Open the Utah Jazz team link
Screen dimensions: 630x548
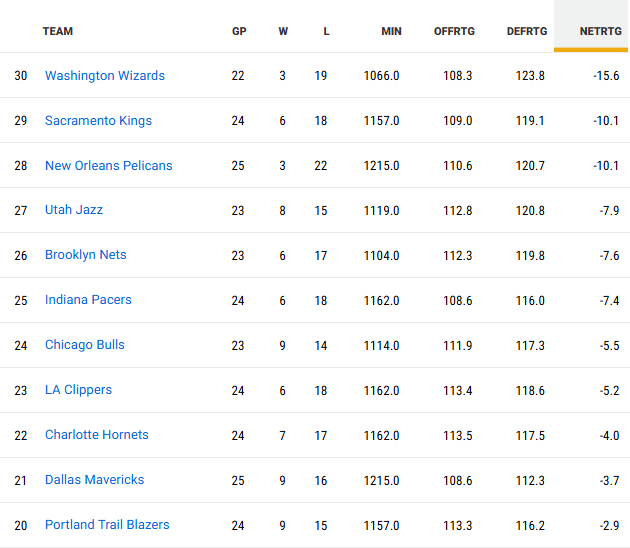click(x=74, y=211)
